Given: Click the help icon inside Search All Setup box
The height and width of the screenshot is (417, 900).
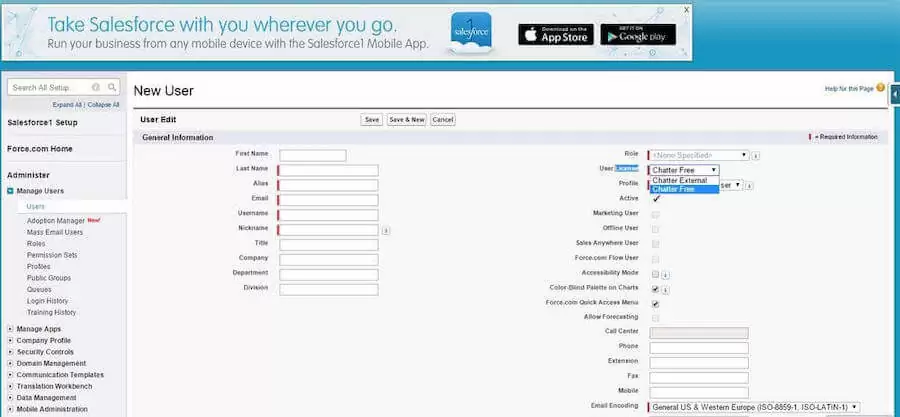Looking at the screenshot, I should pos(96,88).
